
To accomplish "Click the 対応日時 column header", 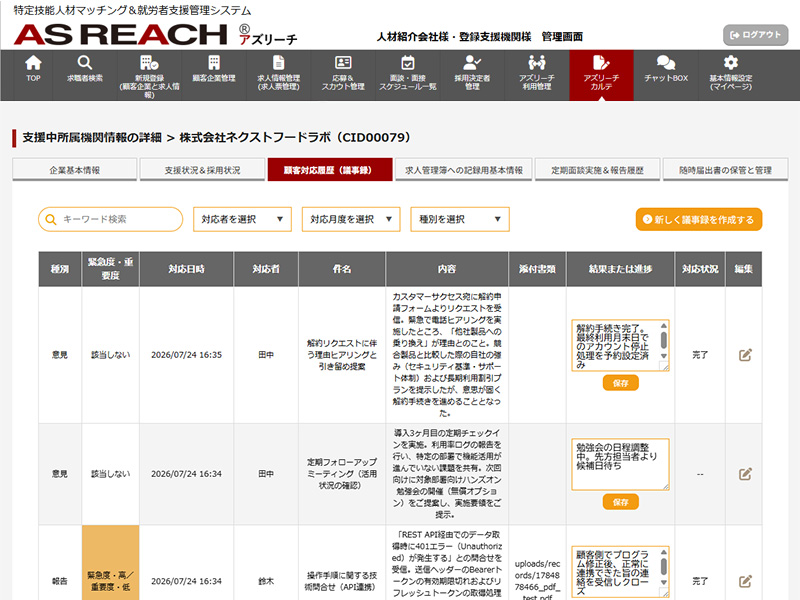I will (x=186, y=269).
